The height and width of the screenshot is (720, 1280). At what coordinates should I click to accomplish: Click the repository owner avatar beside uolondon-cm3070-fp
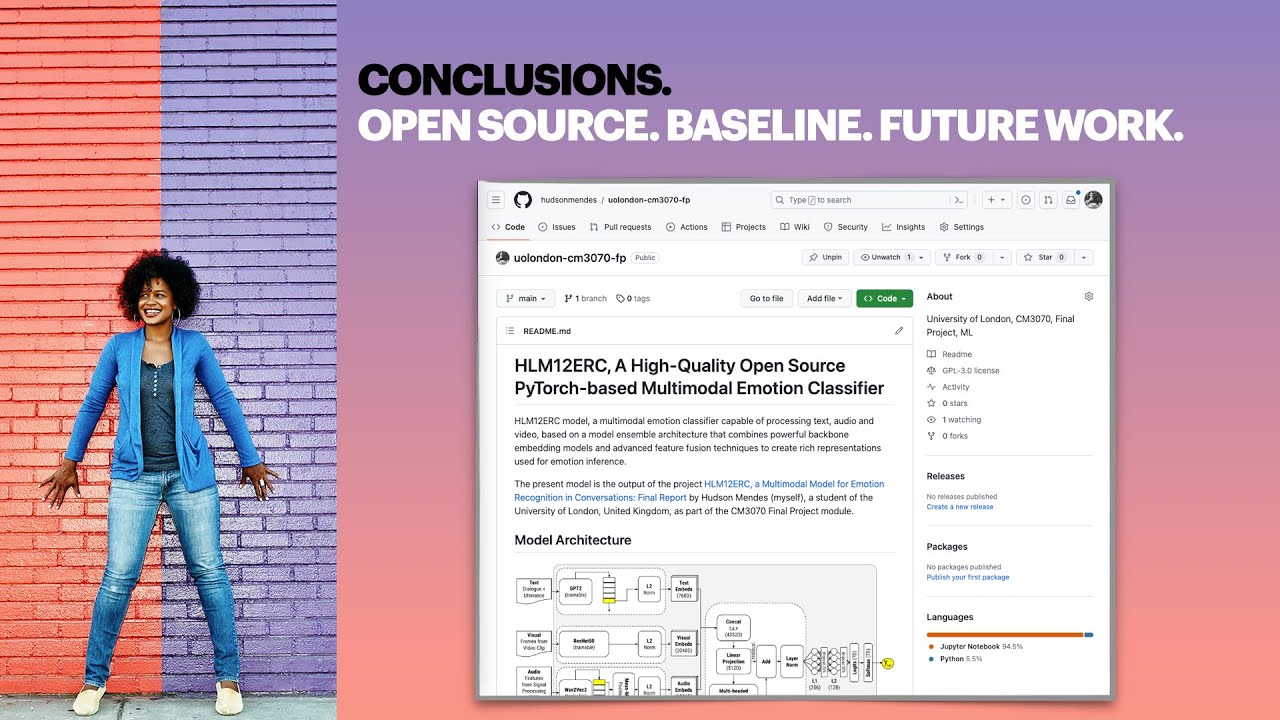pyautogui.click(x=503, y=258)
